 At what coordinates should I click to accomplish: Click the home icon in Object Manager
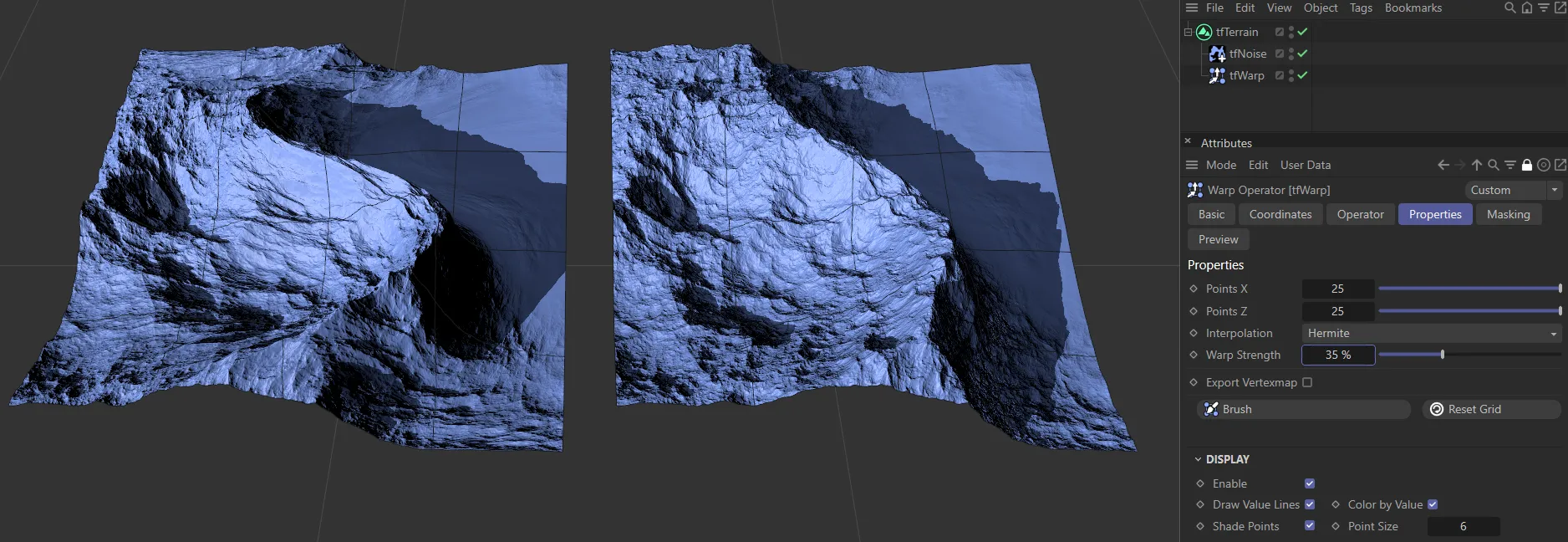click(x=1526, y=8)
